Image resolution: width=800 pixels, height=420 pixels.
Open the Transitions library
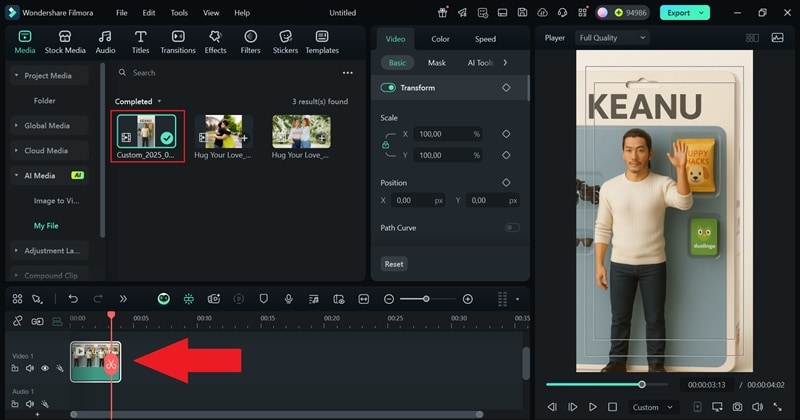(178, 42)
